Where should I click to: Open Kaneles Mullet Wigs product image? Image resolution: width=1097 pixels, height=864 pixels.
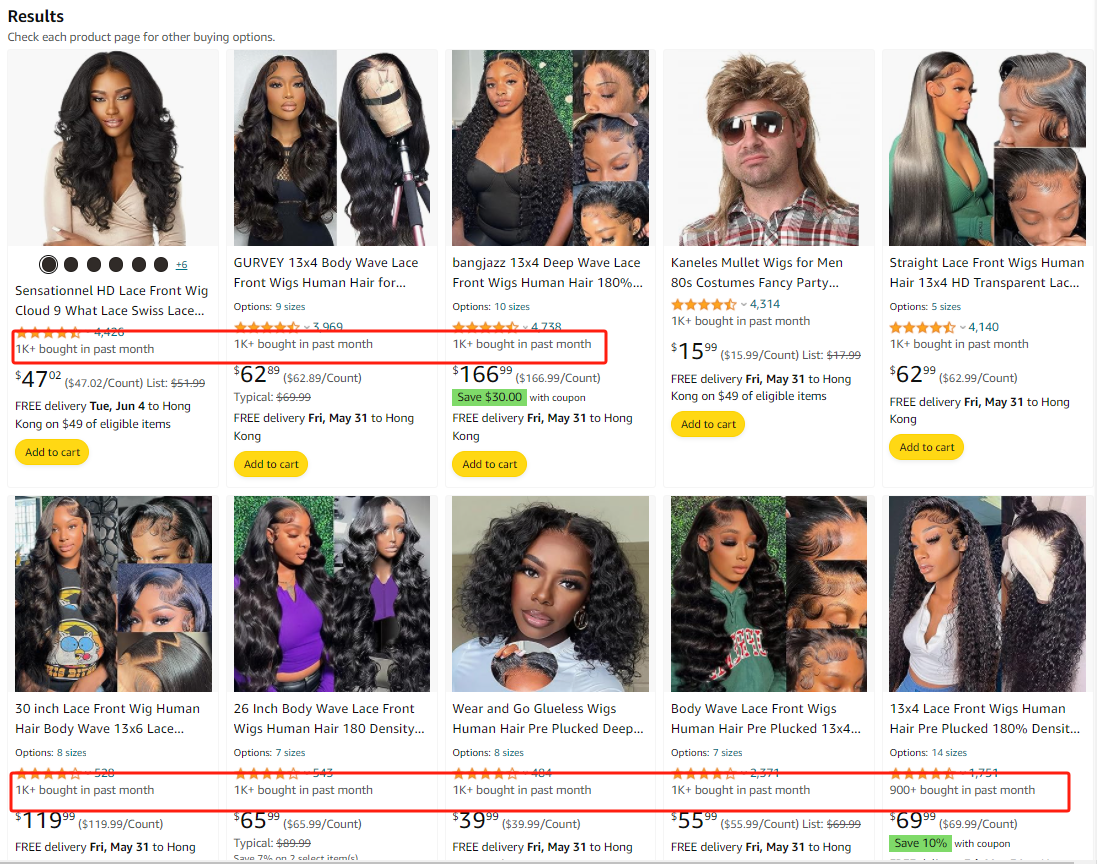[769, 148]
